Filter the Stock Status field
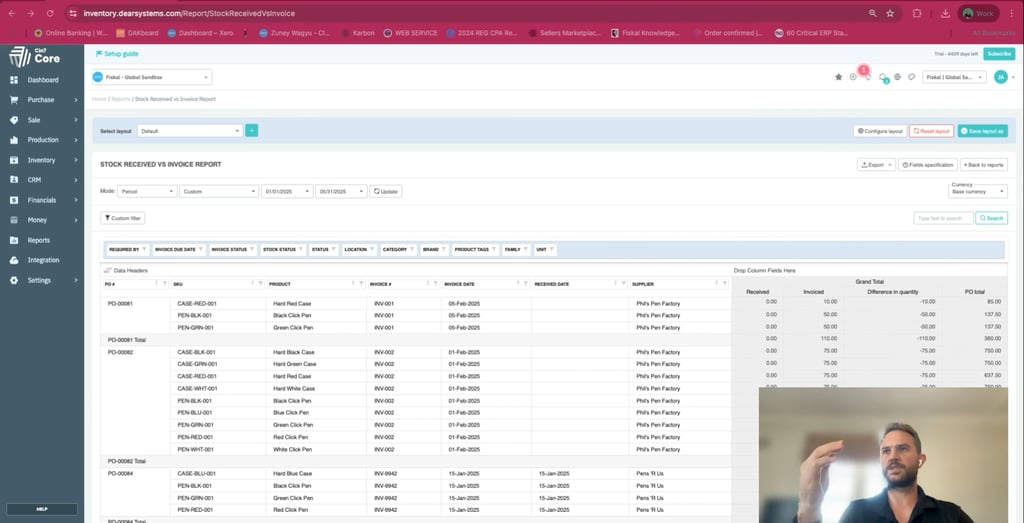This screenshot has height=523, width=1024. click(x=301, y=249)
